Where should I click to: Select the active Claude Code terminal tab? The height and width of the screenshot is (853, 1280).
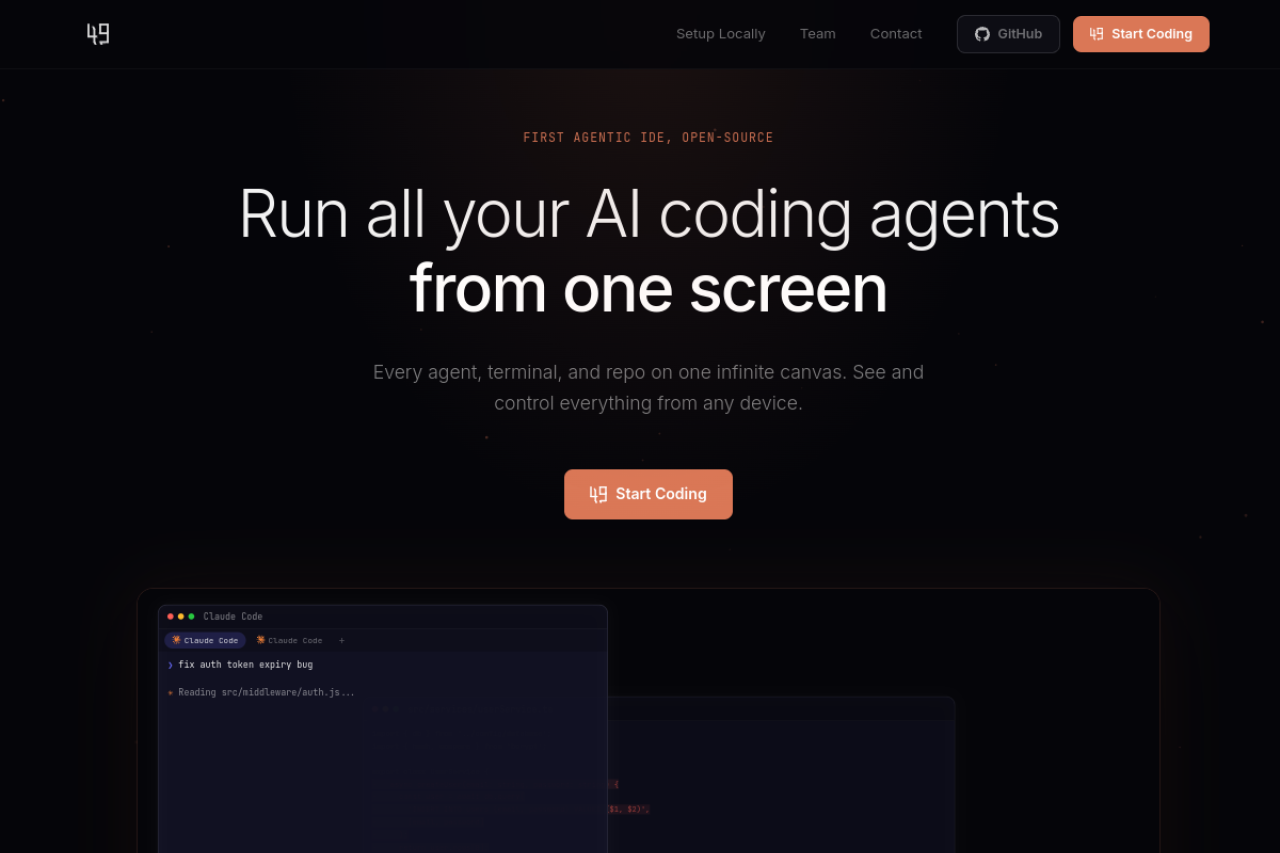click(205, 640)
